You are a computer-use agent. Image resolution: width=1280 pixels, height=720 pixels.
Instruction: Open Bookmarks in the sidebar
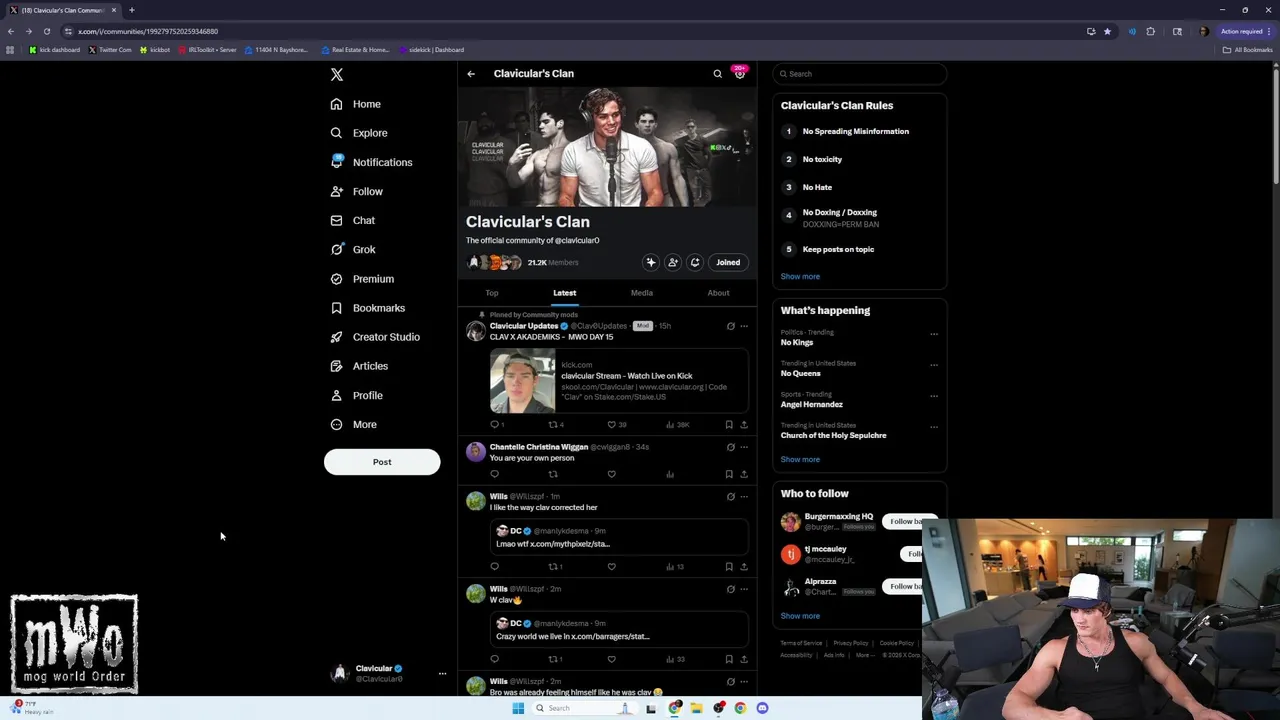coord(367,308)
